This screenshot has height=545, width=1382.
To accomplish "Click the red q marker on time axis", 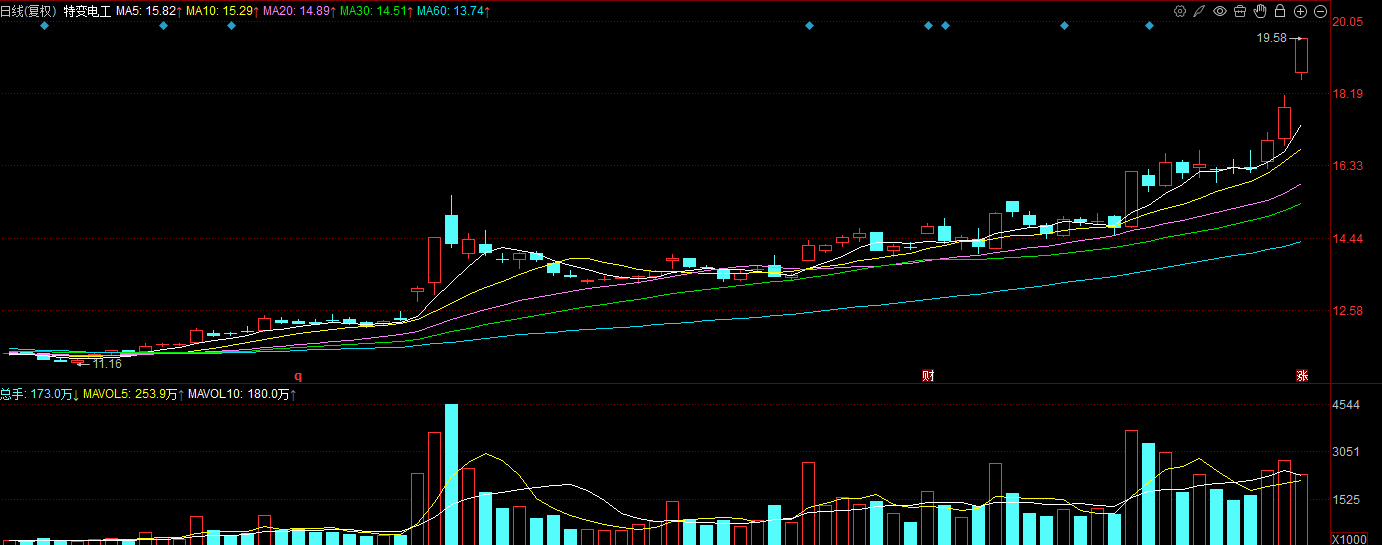I will (x=297, y=376).
